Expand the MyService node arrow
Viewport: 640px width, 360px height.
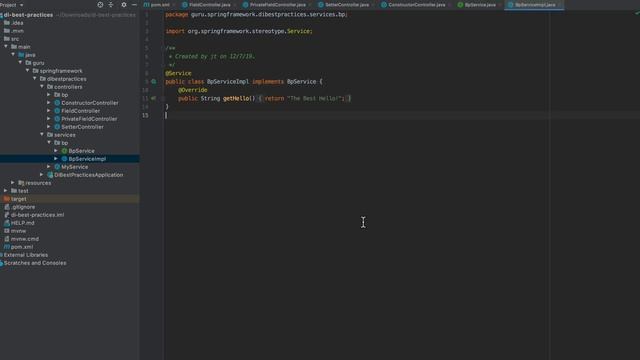(49, 167)
